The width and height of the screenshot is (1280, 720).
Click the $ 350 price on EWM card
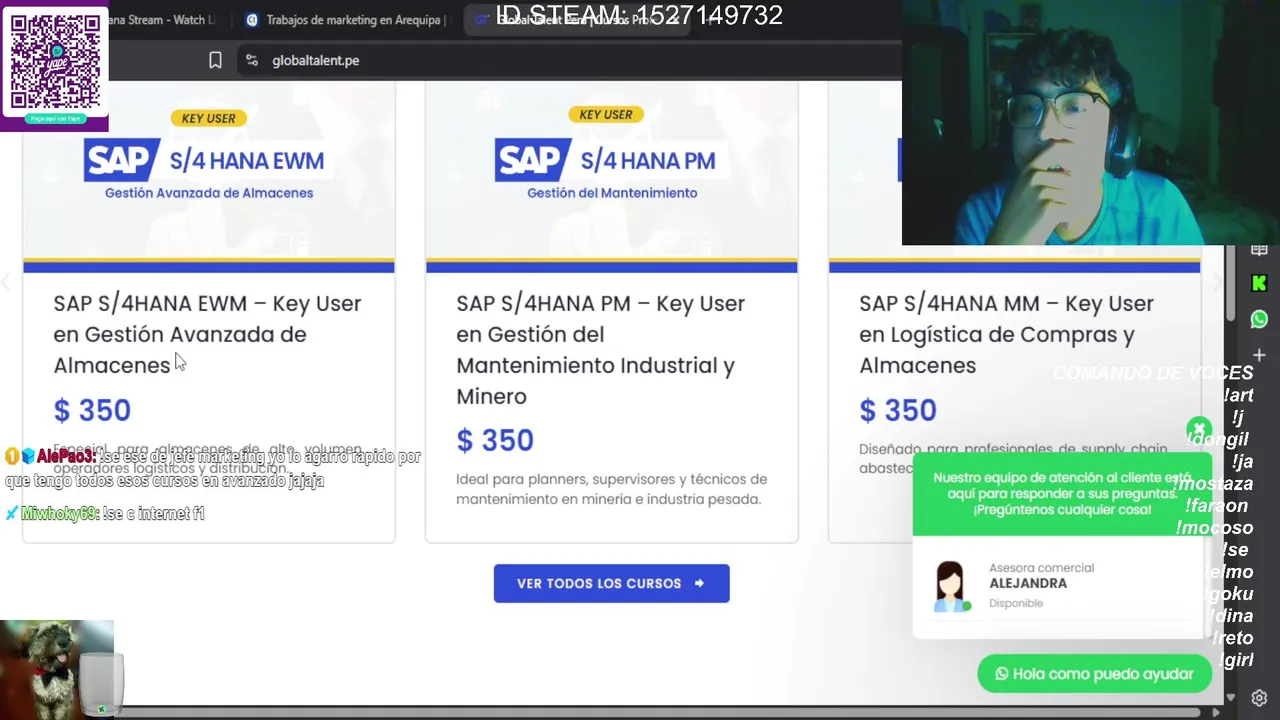point(92,410)
